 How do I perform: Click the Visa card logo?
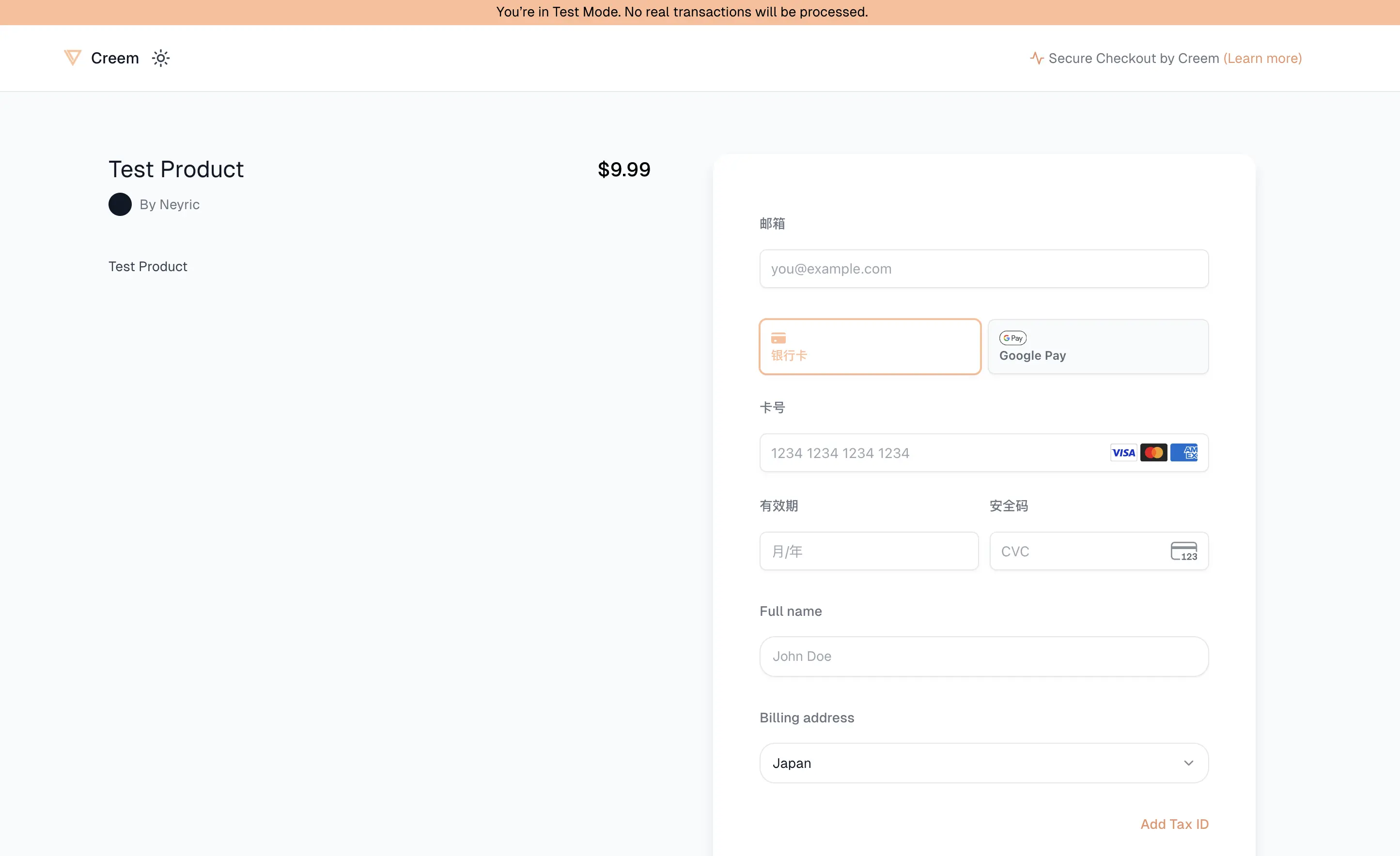tap(1123, 453)
